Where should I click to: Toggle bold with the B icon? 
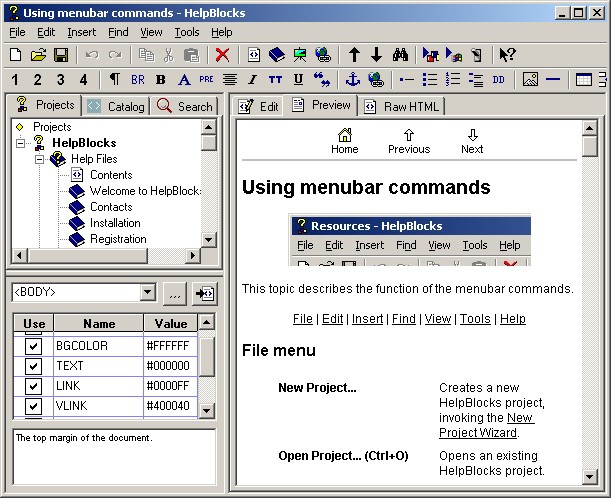click(x=161, y=80)
